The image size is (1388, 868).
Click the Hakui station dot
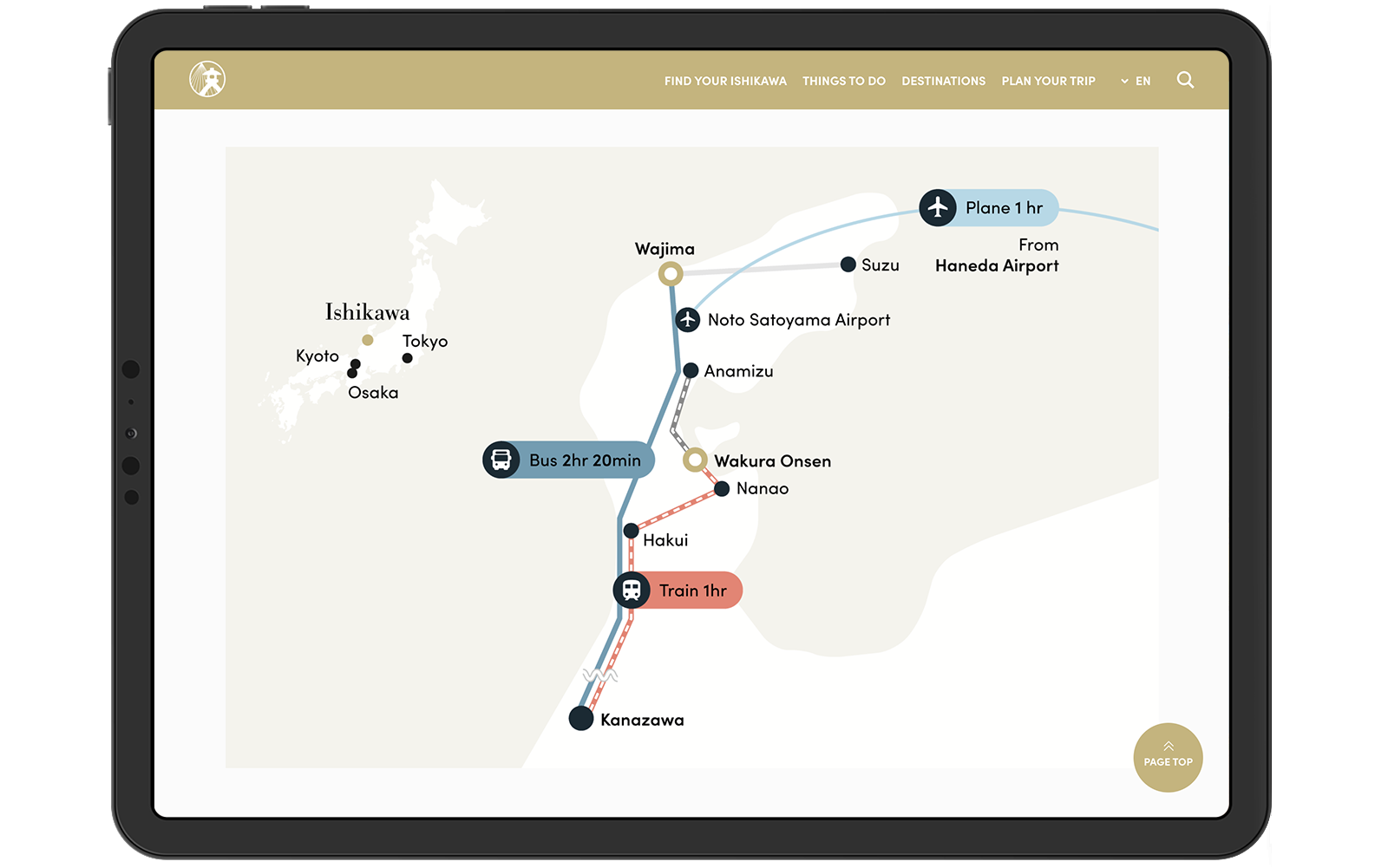(632, 530)
